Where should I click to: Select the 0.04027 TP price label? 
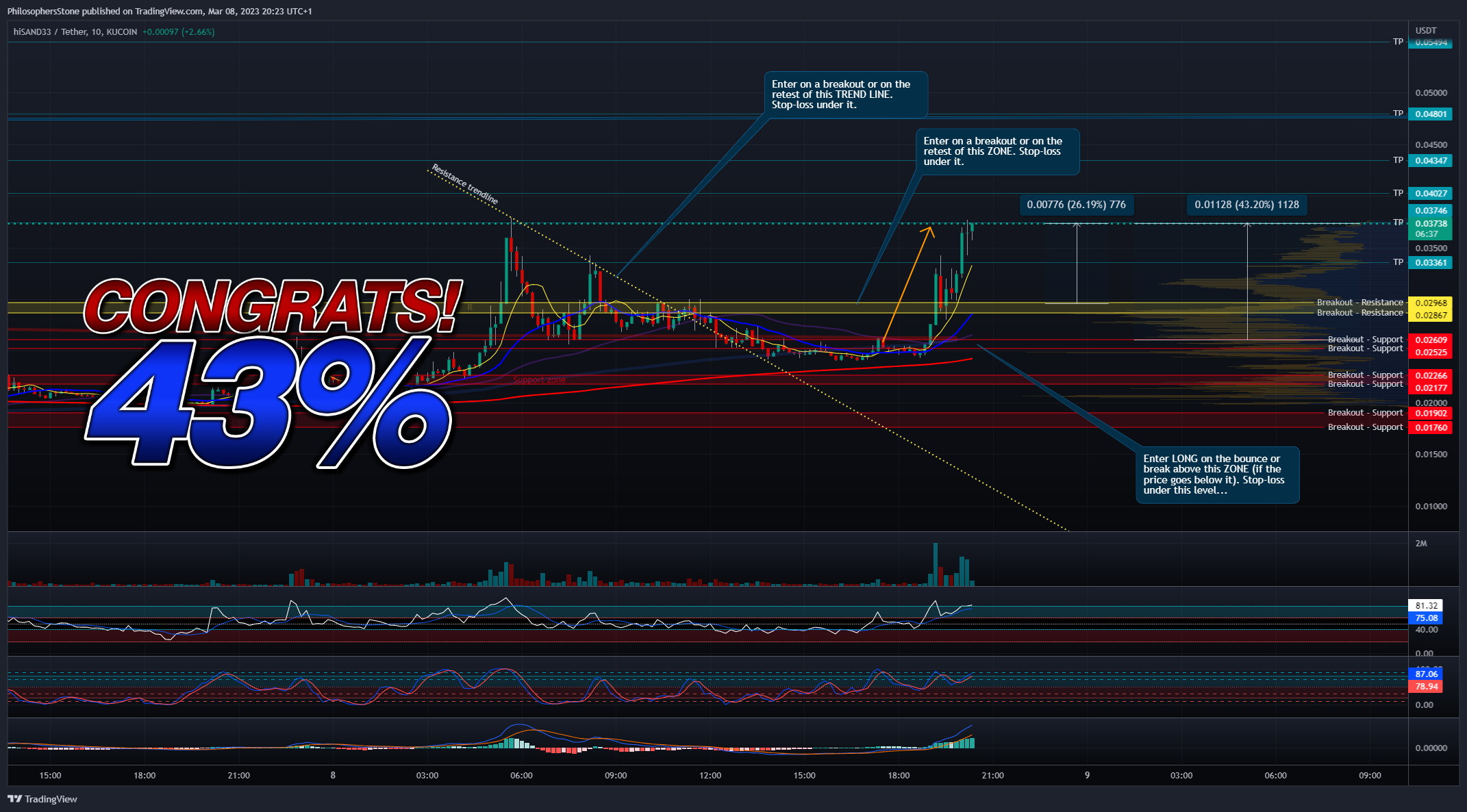point(1431,194)
